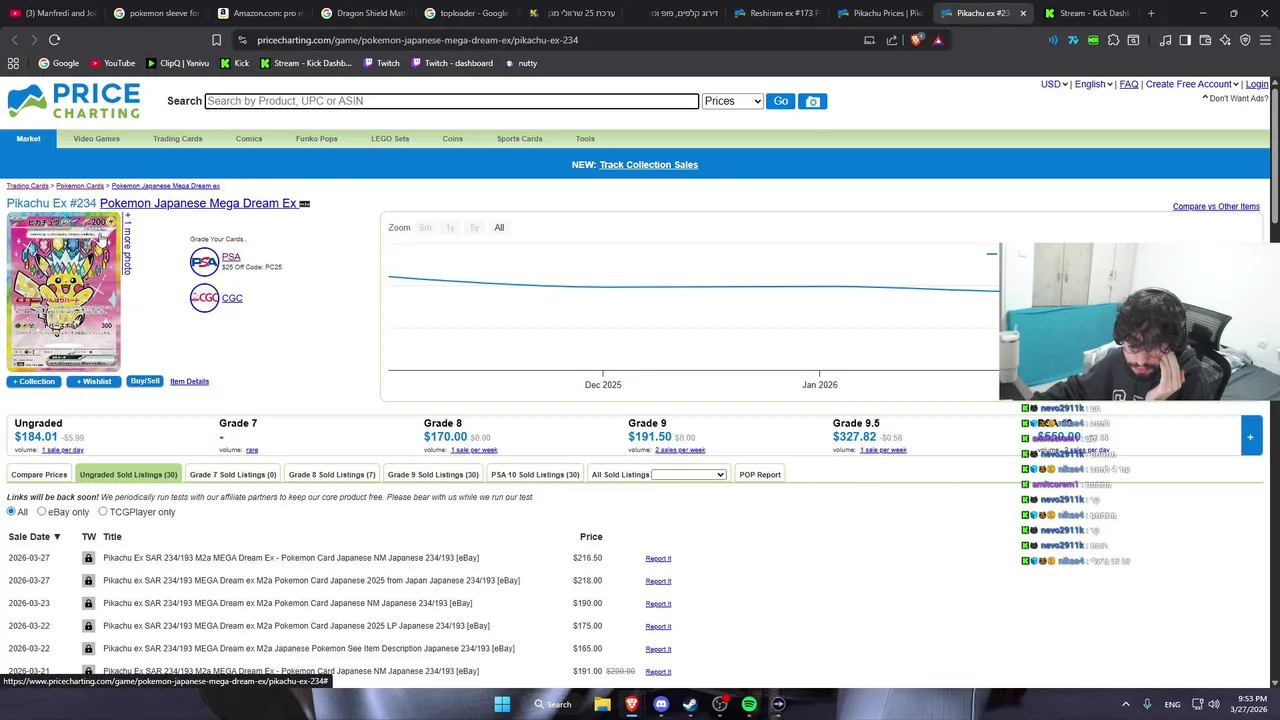Click the Buy/Sell button
The height and width of the screenshot is (720, 1280).
tap(145, 381)
